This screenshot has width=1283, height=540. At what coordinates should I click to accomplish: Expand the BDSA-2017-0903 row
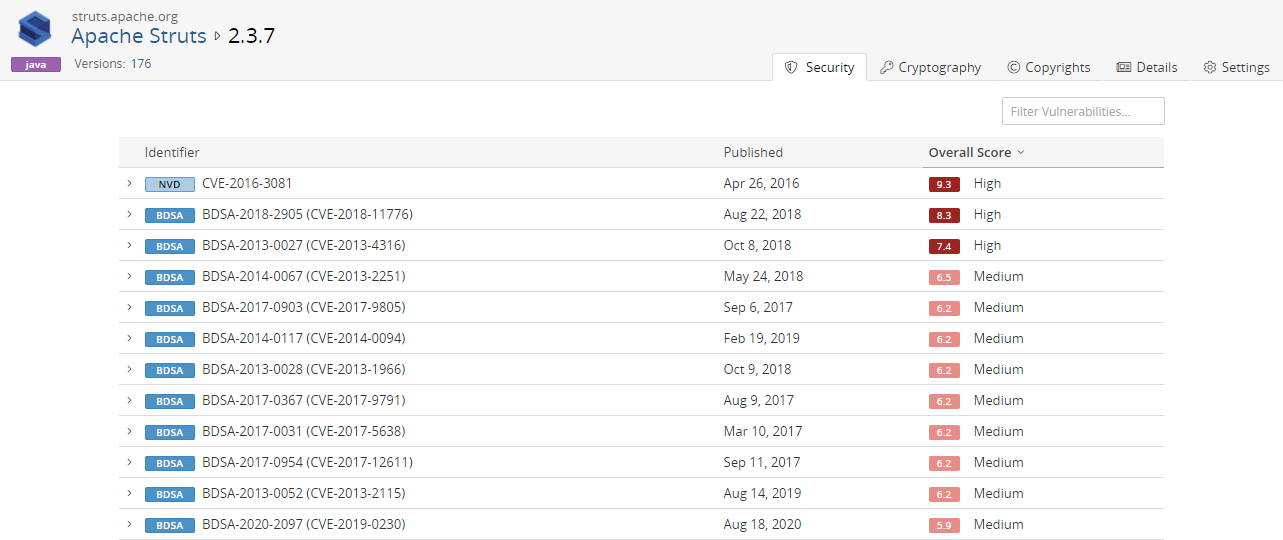pyautogui.click(x=129, y=307)
